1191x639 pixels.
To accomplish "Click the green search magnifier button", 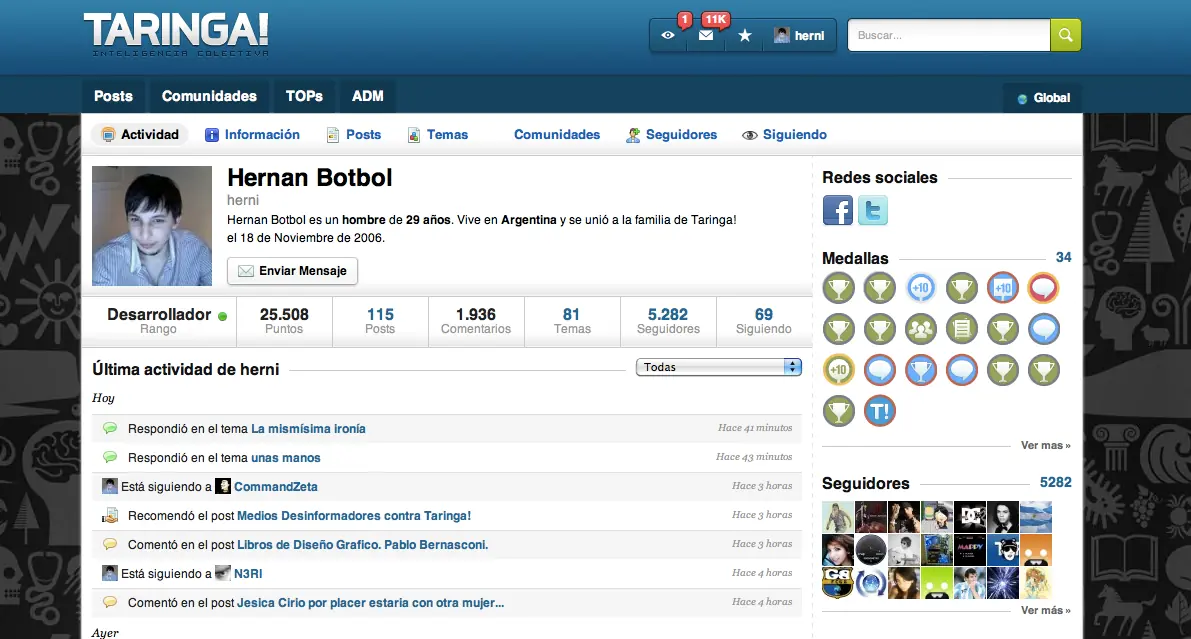I will point(1065,35).
